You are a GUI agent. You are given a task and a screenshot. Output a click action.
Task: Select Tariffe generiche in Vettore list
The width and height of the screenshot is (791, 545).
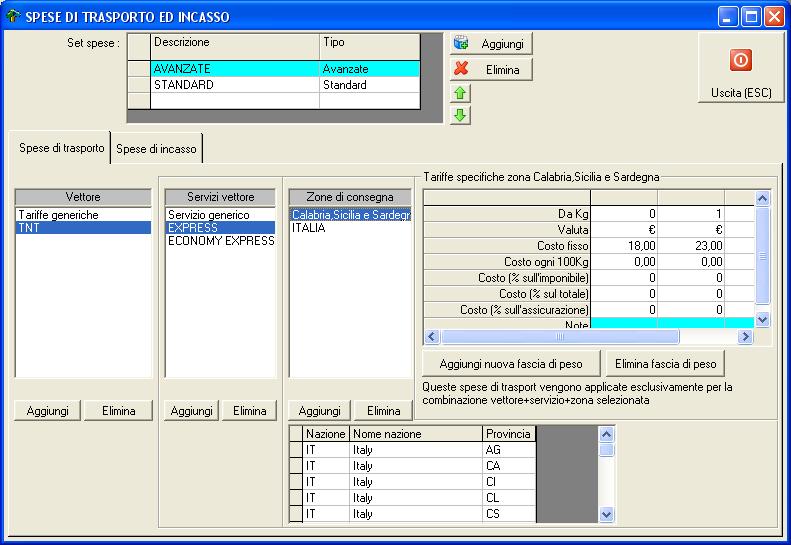[83, 215]
